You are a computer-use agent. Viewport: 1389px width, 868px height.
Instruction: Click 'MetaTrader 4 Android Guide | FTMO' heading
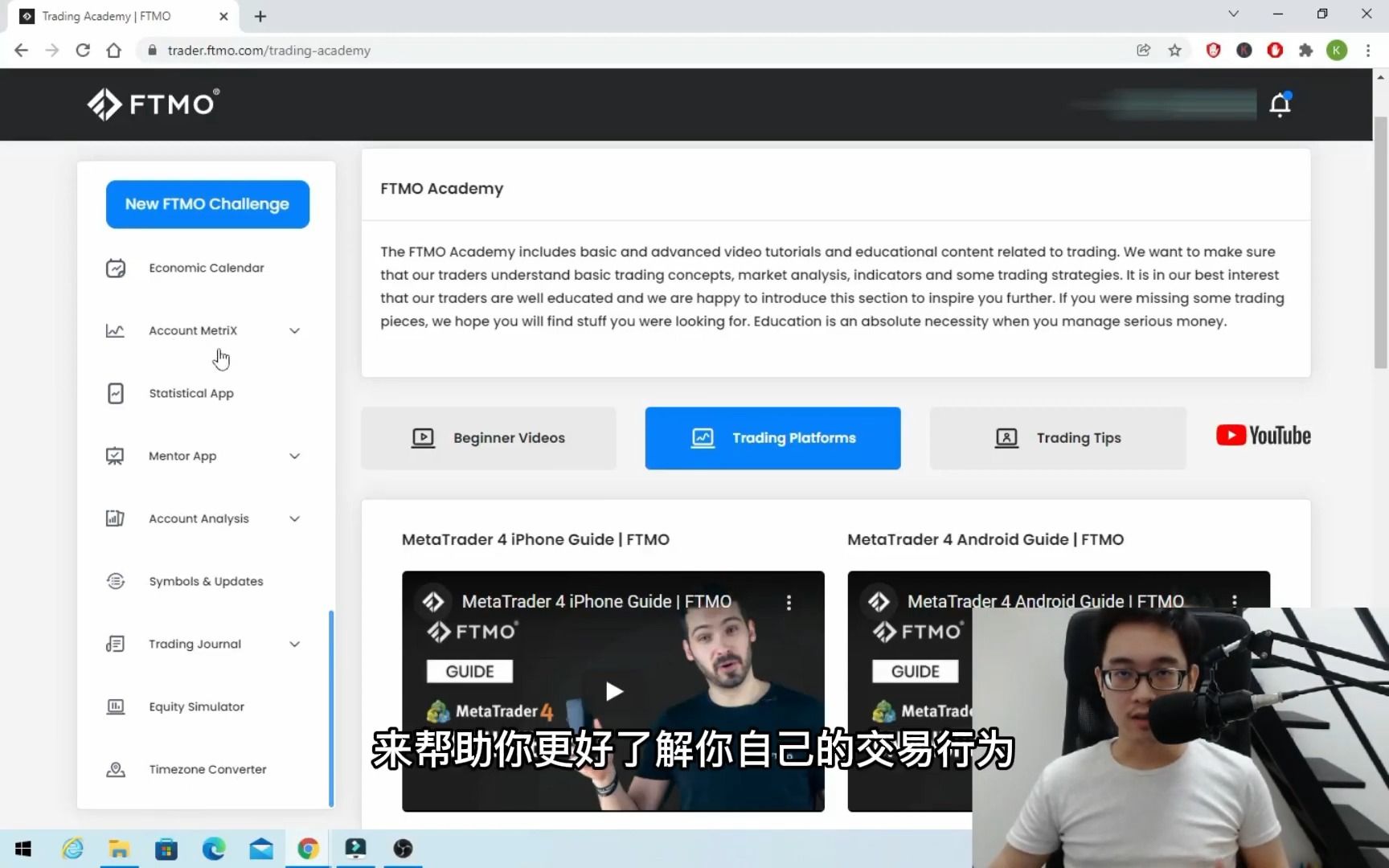[985, 540]
